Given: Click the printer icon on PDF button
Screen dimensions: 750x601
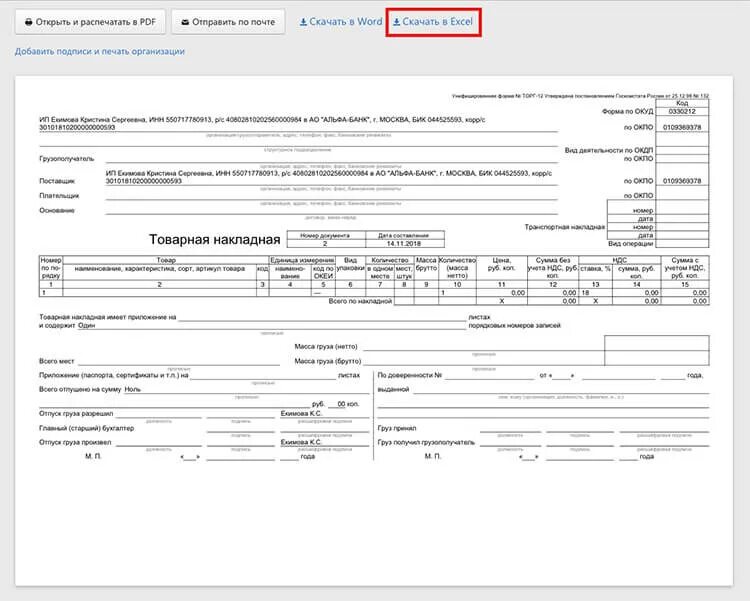Looking at the screenshot, I should 29,22.
